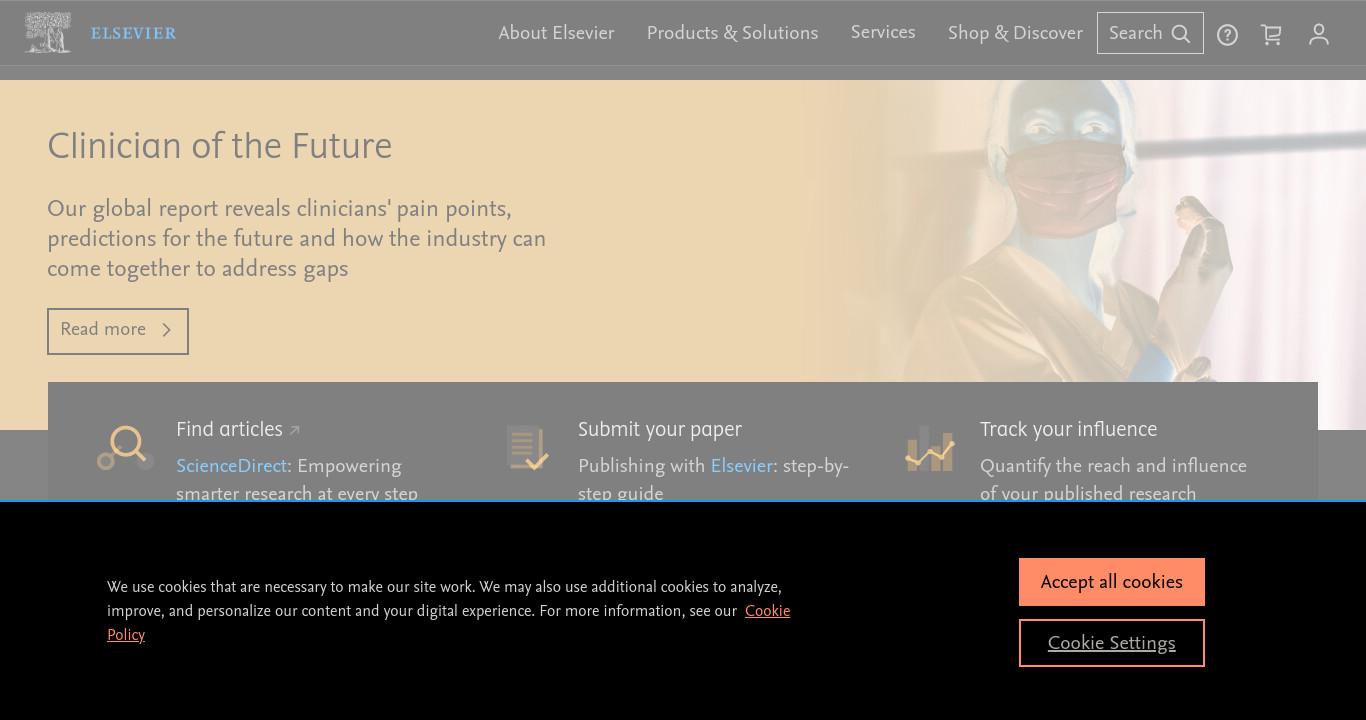This screenshot has height=720, width=1366.
Task: Open the Find articles heading
Action: pos(229,430)
